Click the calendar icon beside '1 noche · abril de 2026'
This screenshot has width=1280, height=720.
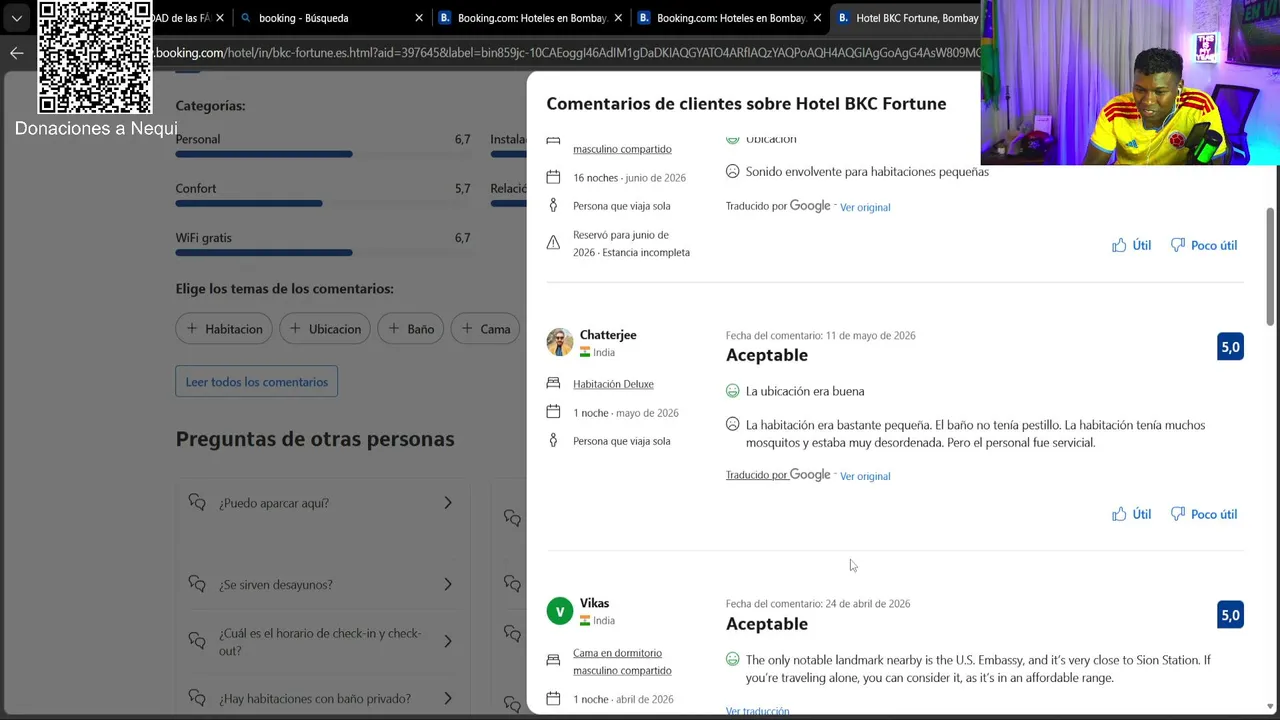[553, 698]
